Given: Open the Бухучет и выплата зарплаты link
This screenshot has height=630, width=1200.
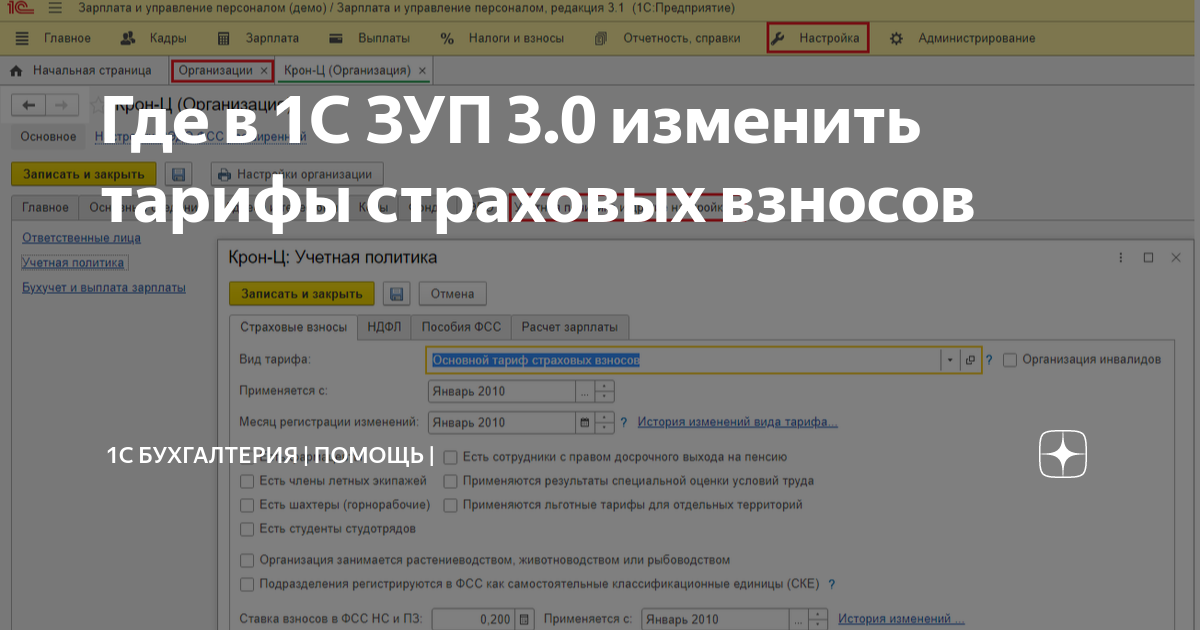Looking at the screenshot, I should 104,288.
